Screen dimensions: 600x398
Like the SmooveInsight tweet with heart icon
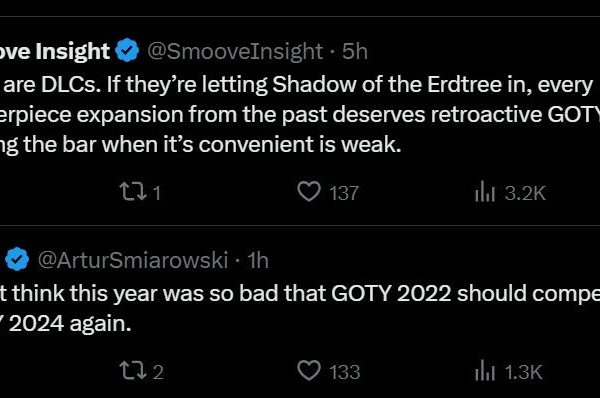[309, 191]
